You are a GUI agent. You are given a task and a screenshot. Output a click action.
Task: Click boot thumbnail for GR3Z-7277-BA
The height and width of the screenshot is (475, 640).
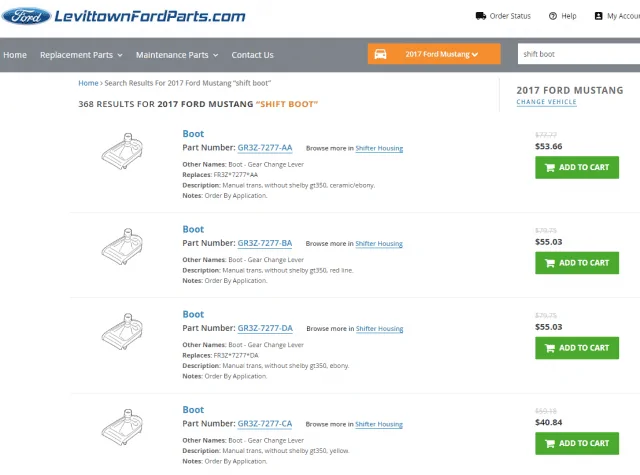point(122,246)
